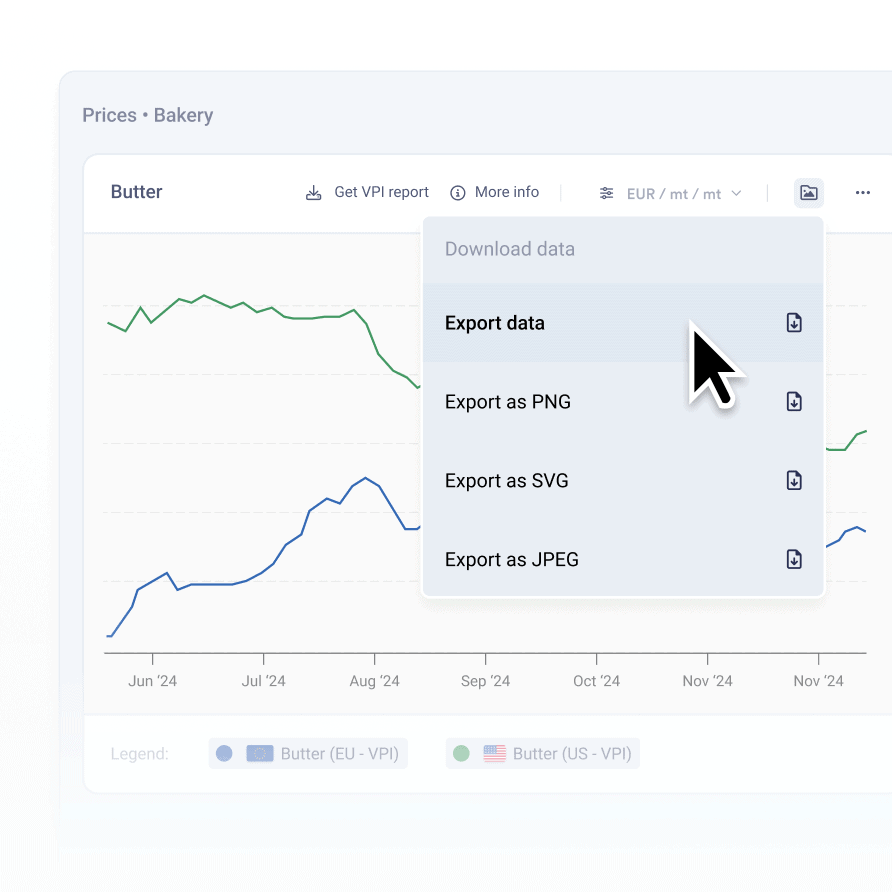Screen dimensions: 892x892
Task: Click the image export icon button
Action: click(808, 193)
